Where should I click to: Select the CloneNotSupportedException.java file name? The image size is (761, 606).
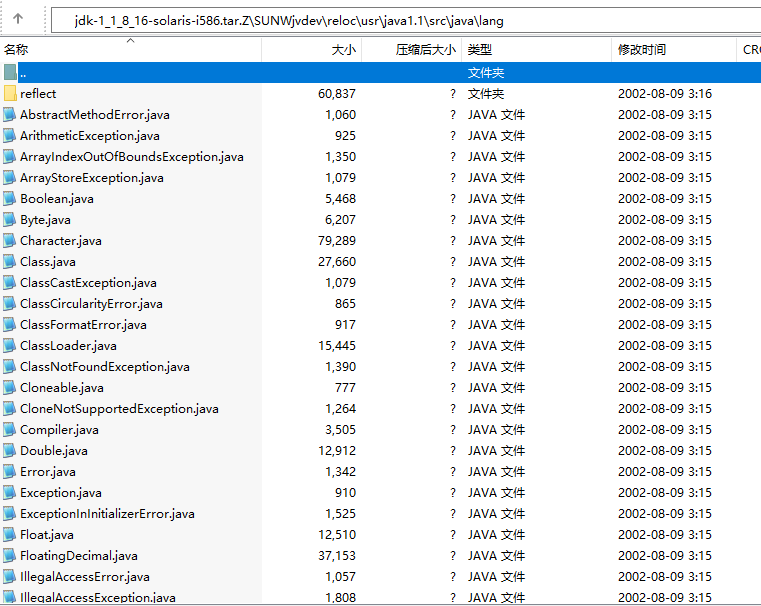pos(119,409)
